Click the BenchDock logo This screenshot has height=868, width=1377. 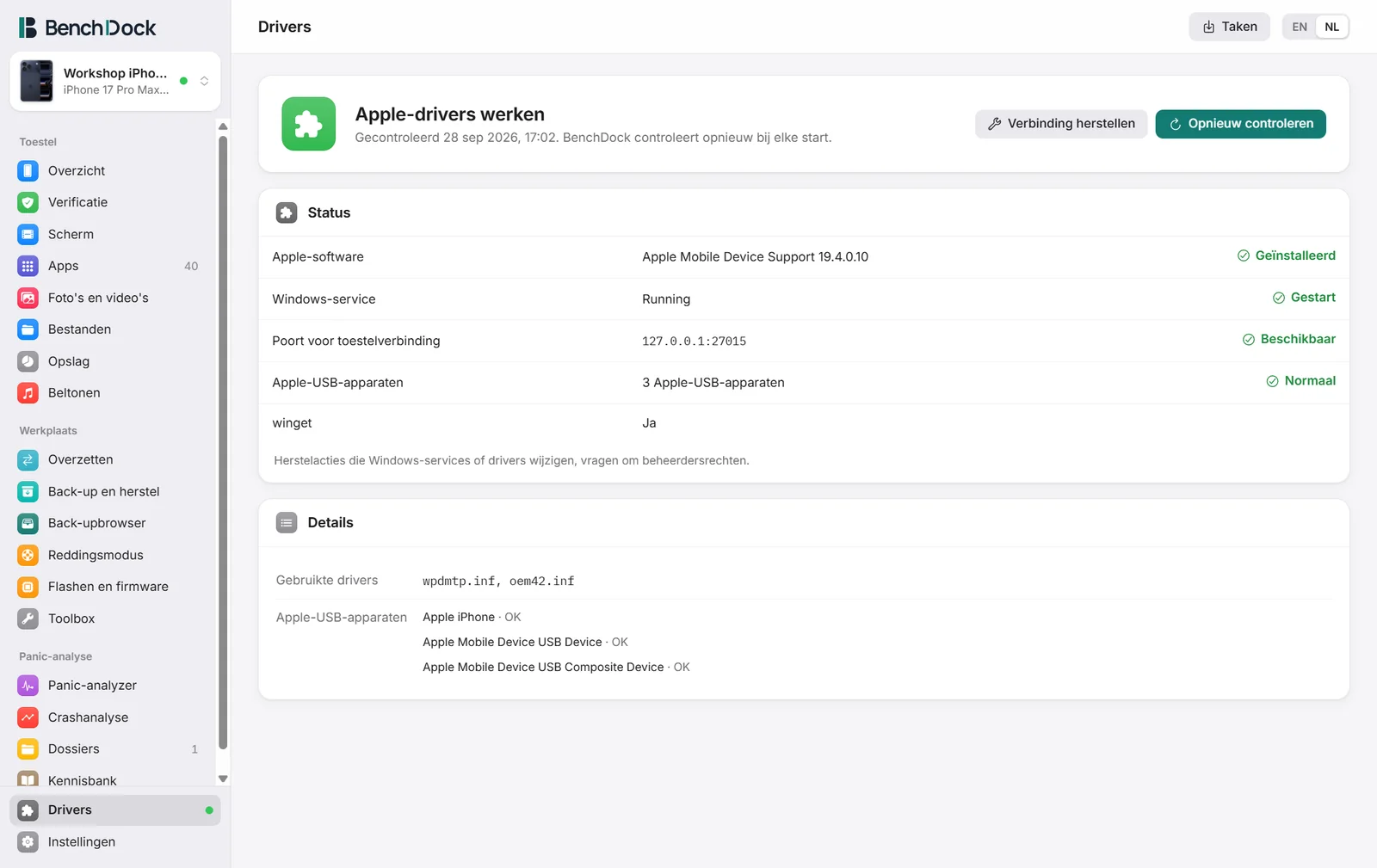(x=87, y=28)
